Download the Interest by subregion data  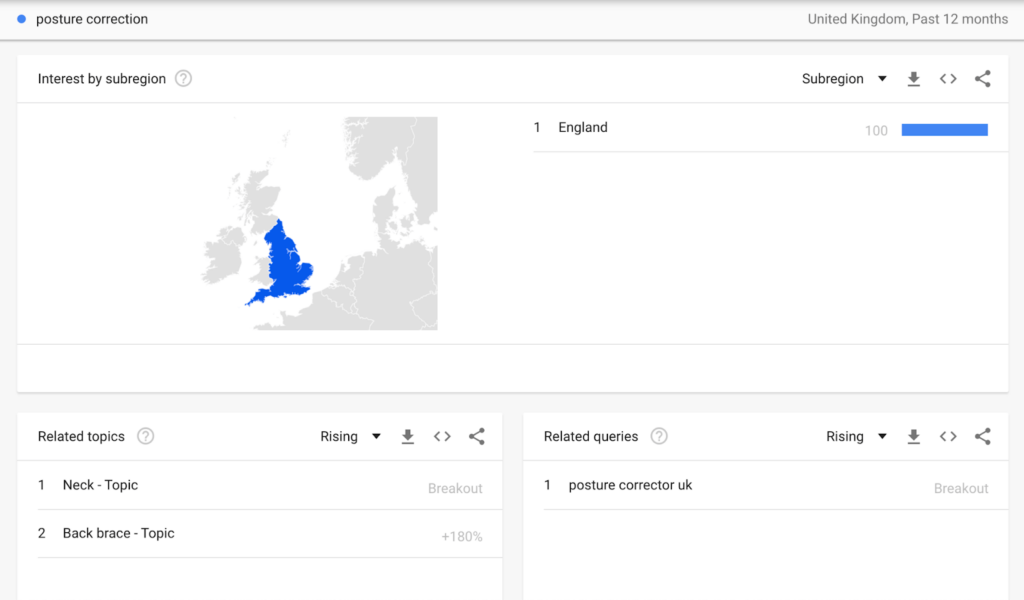click(x=914, y=79)
